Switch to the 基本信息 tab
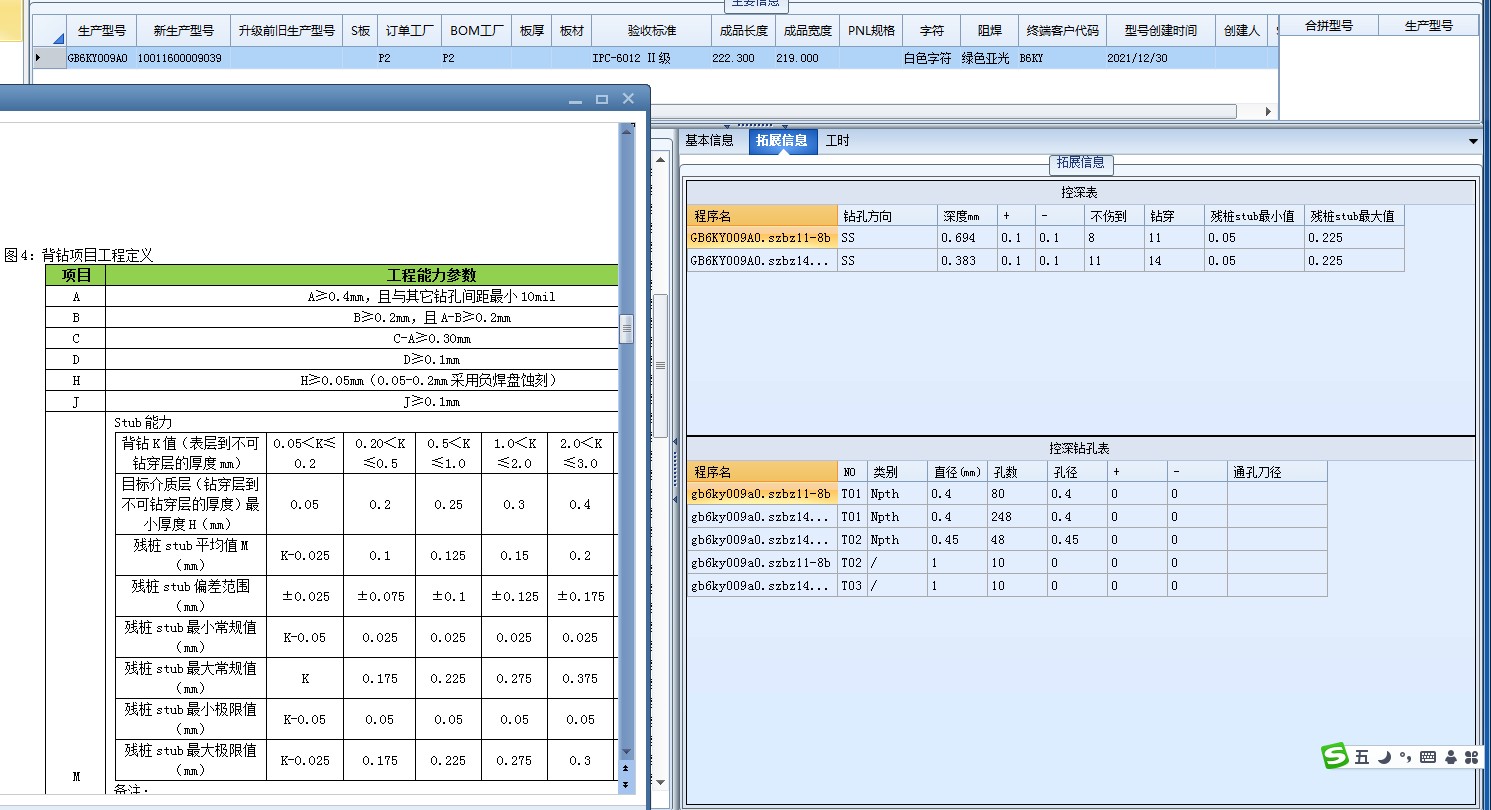The image size is (1491, 810). click(x=709, y=141)
